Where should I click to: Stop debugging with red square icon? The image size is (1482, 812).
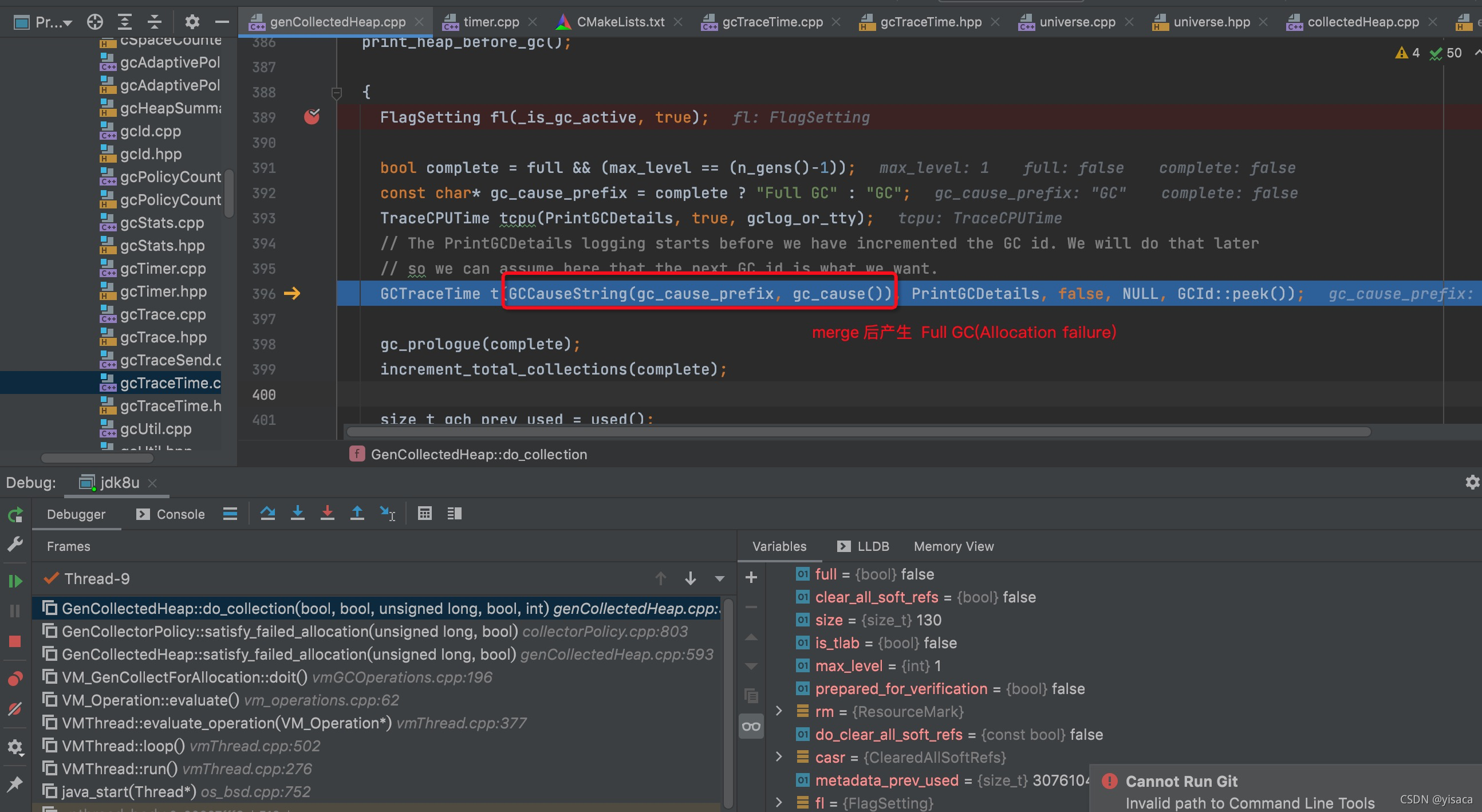[x=15, y=641]
